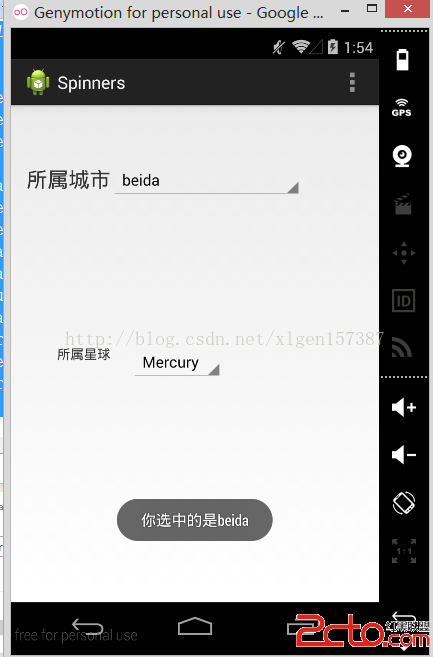
Task: Open the overflow menu in Spinners action bar
Action: (x=352, y=82)
